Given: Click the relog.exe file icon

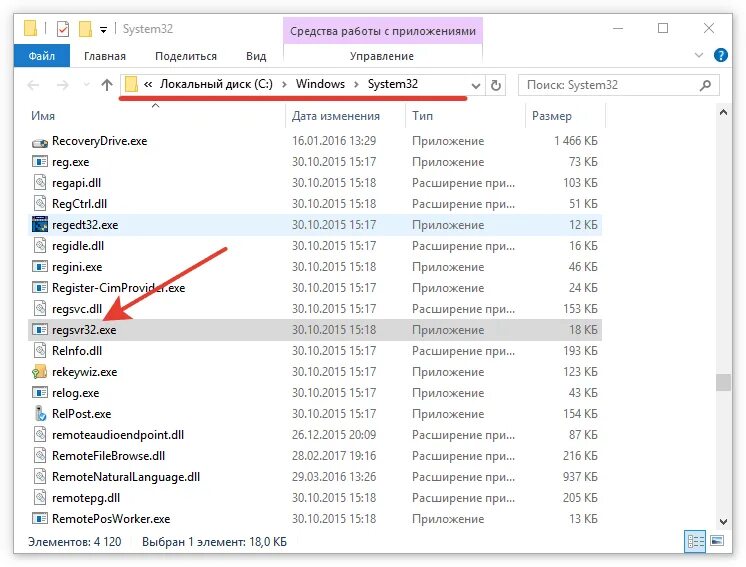Looking at the screenshot, I should (x=40, y=392).
